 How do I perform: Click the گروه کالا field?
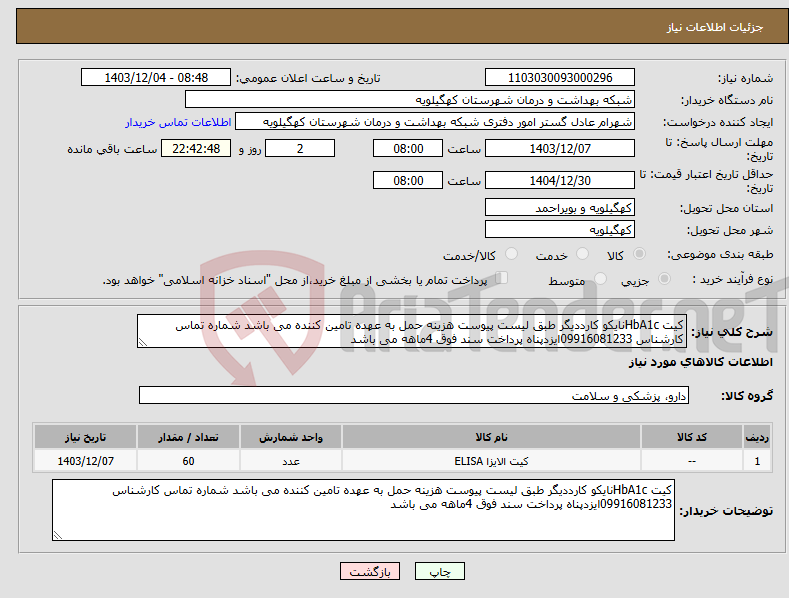point(414,396)
